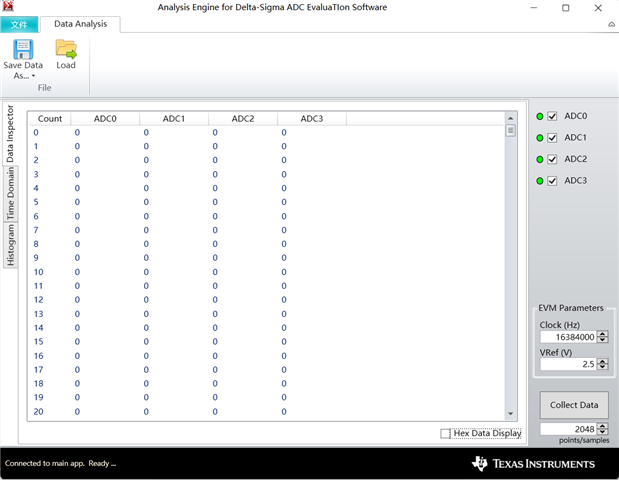Click the ADC3 green status indicator
The image size is (619, 480).
pos(540,181)
